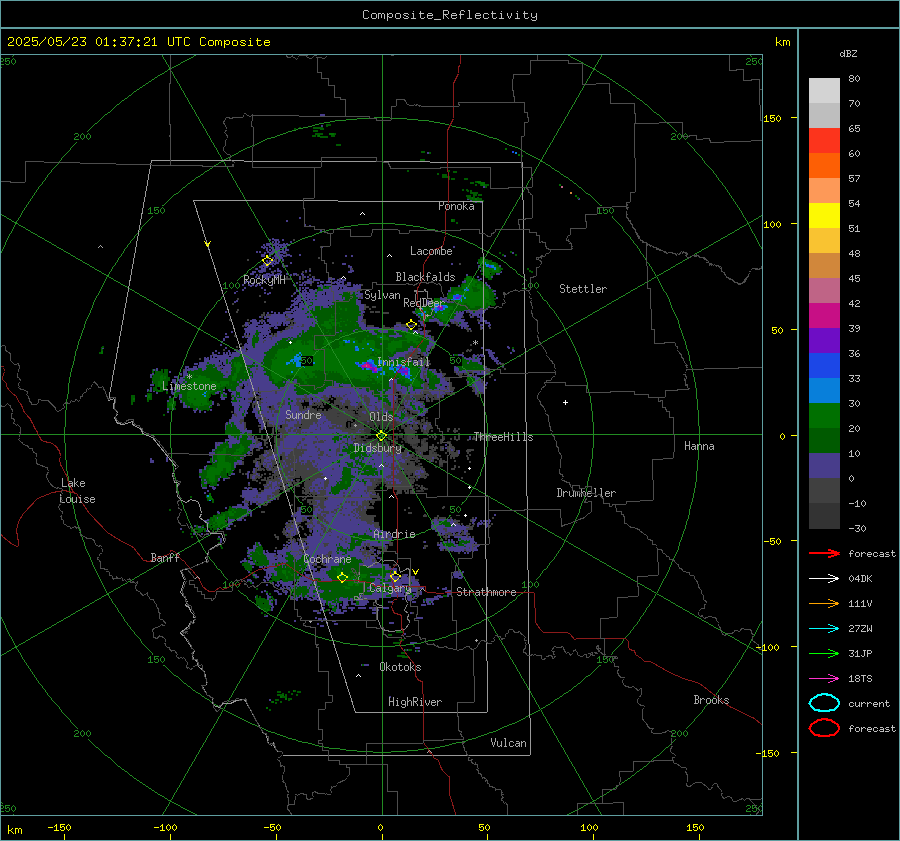Screen dimensions: 900x841
Task: Click the Strathmore label
Action: (x=486, y=592)
